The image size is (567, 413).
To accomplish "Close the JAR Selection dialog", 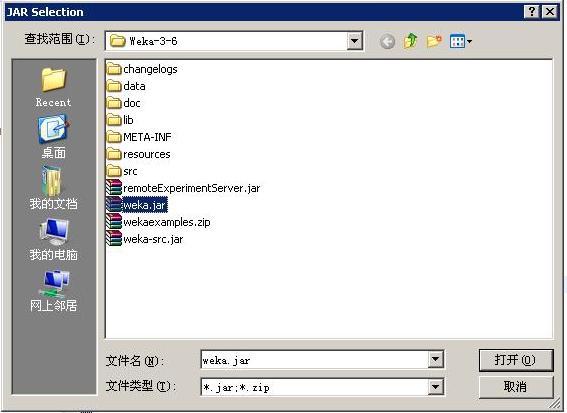I will coord(550,12).
